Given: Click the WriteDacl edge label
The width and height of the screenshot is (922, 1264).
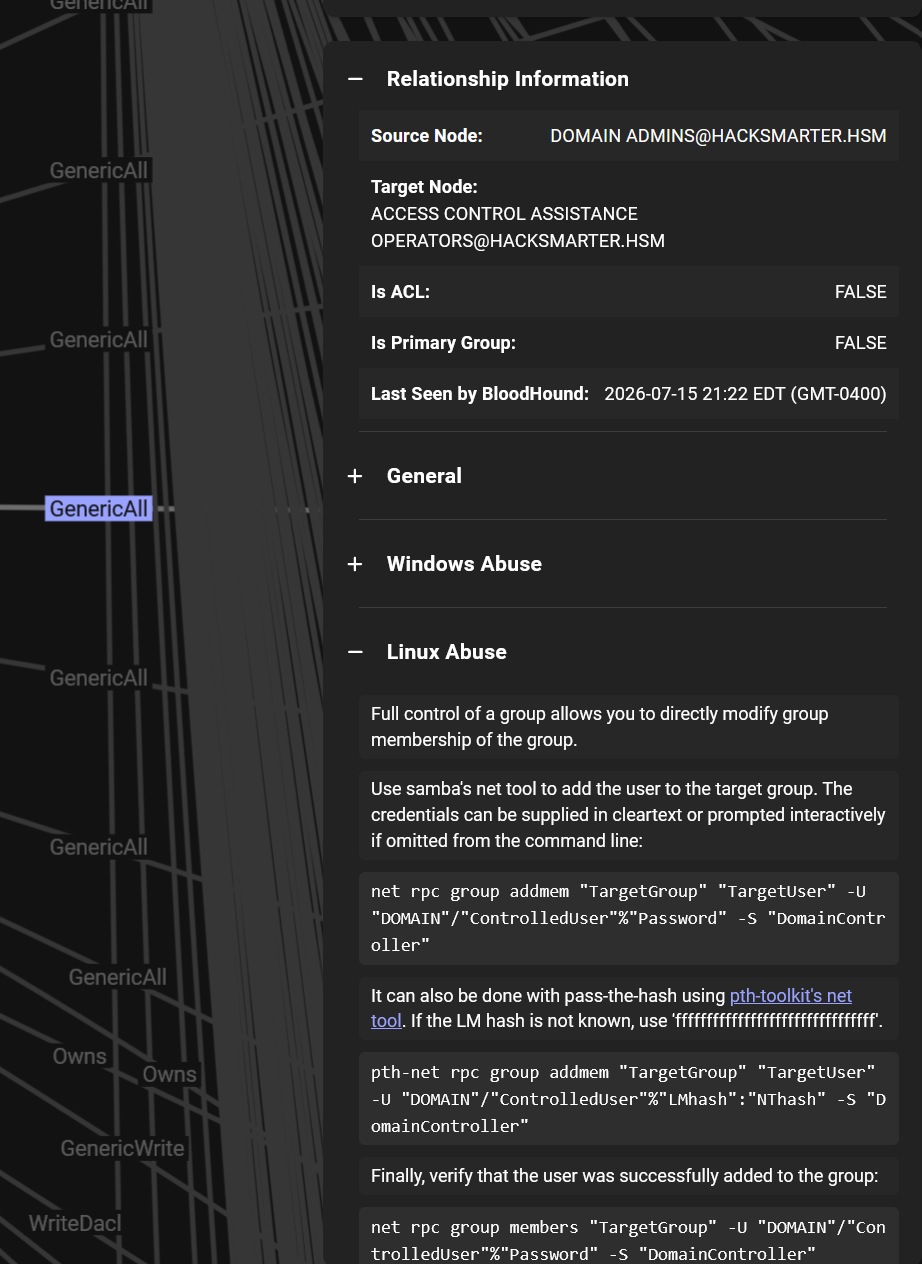Looking at the screenshot, I should click(75, 1223).
